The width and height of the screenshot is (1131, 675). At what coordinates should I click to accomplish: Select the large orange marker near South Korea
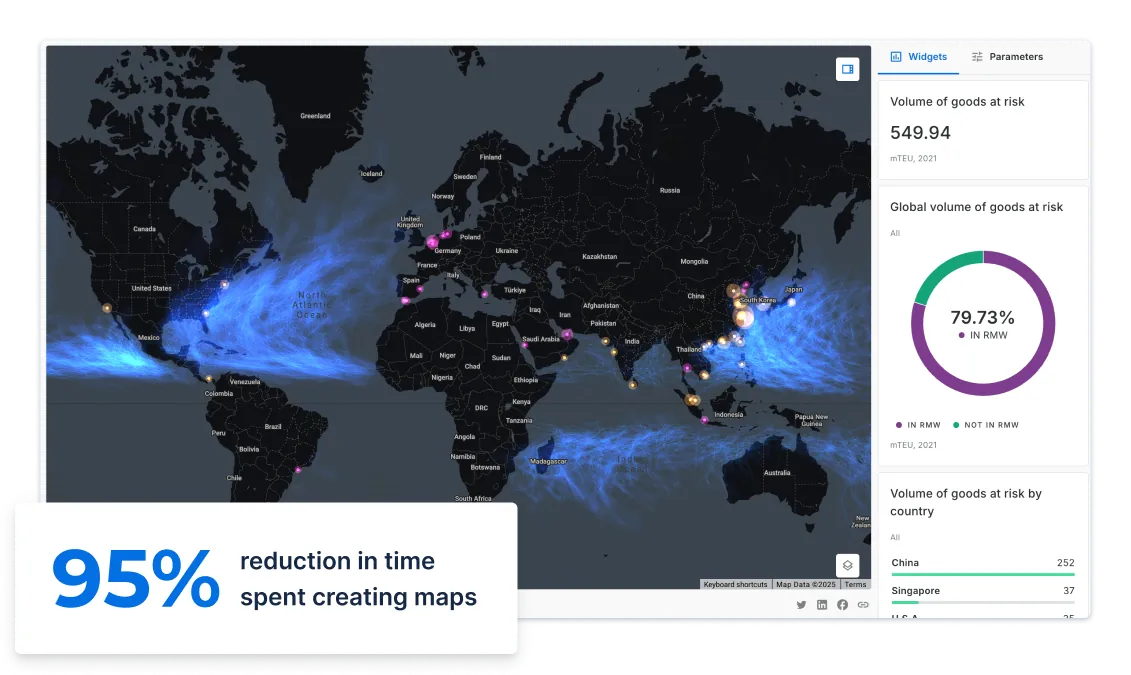pos(743,318)
